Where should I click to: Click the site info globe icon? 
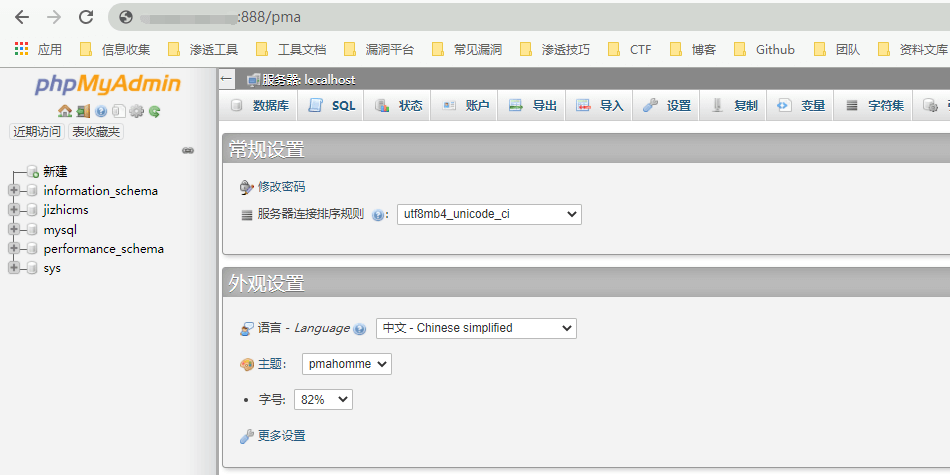click(x=126, y=17)
